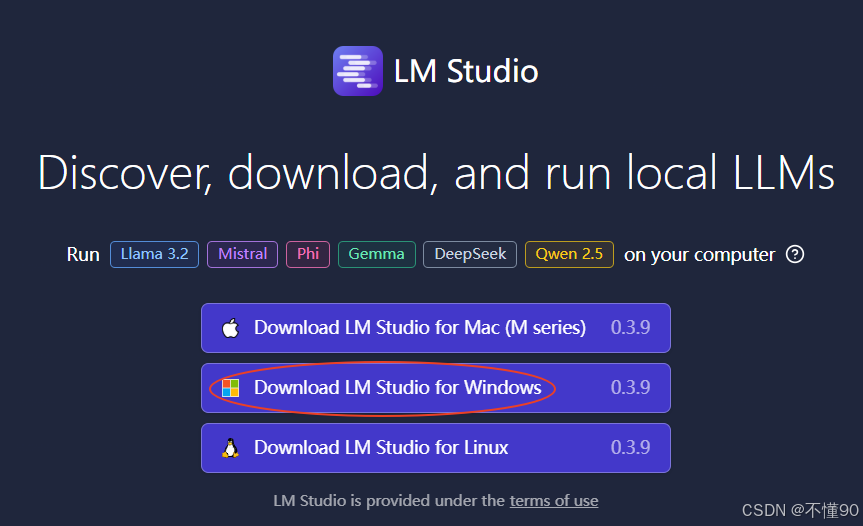Click the help question mark icon
The width and height of the screenshot is (863, 526).
tap(795, 254)
